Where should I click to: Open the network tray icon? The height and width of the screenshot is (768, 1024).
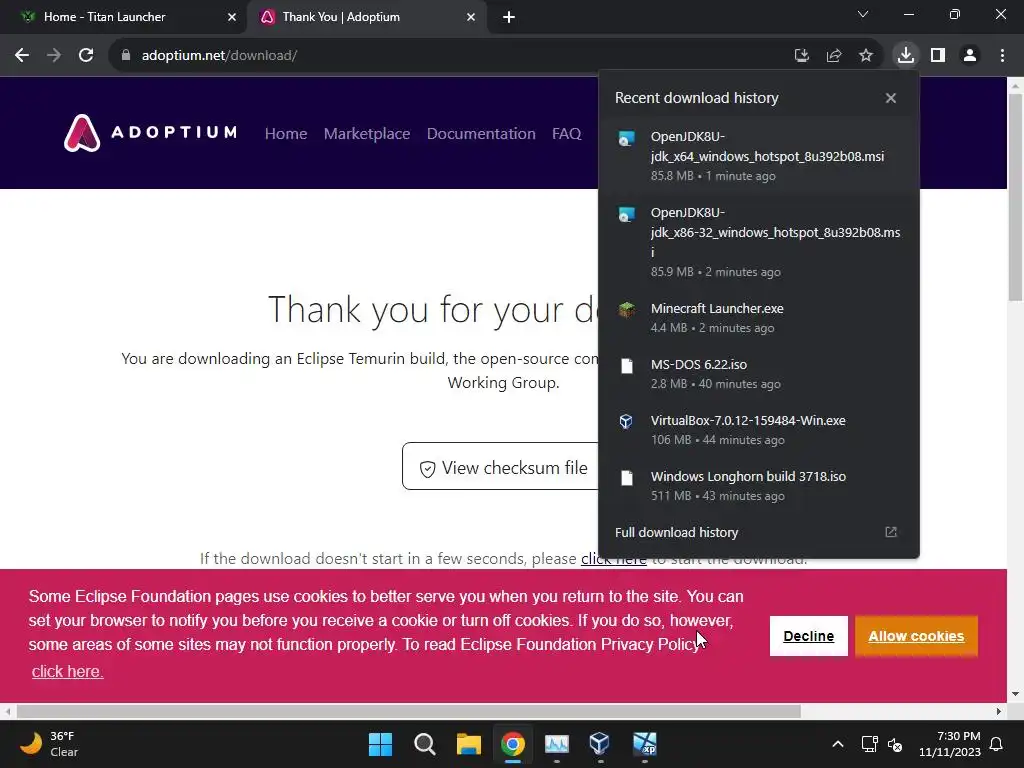[869, 744]
